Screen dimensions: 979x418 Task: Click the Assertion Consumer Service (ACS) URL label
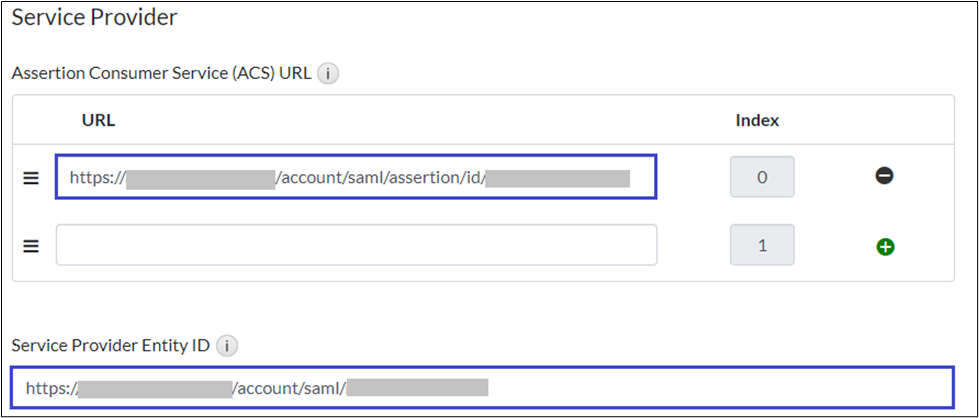pyautogui.click(x=160, y=72)
